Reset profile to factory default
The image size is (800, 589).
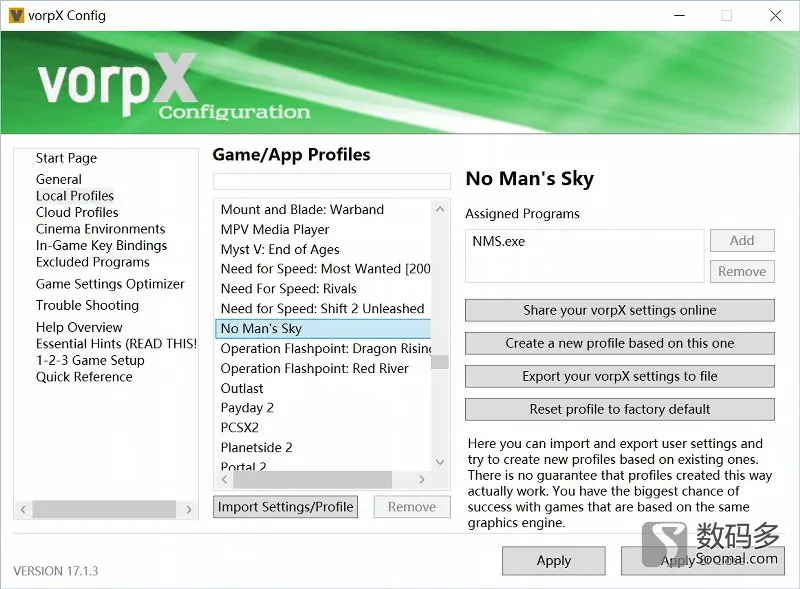tap(619, 409)
